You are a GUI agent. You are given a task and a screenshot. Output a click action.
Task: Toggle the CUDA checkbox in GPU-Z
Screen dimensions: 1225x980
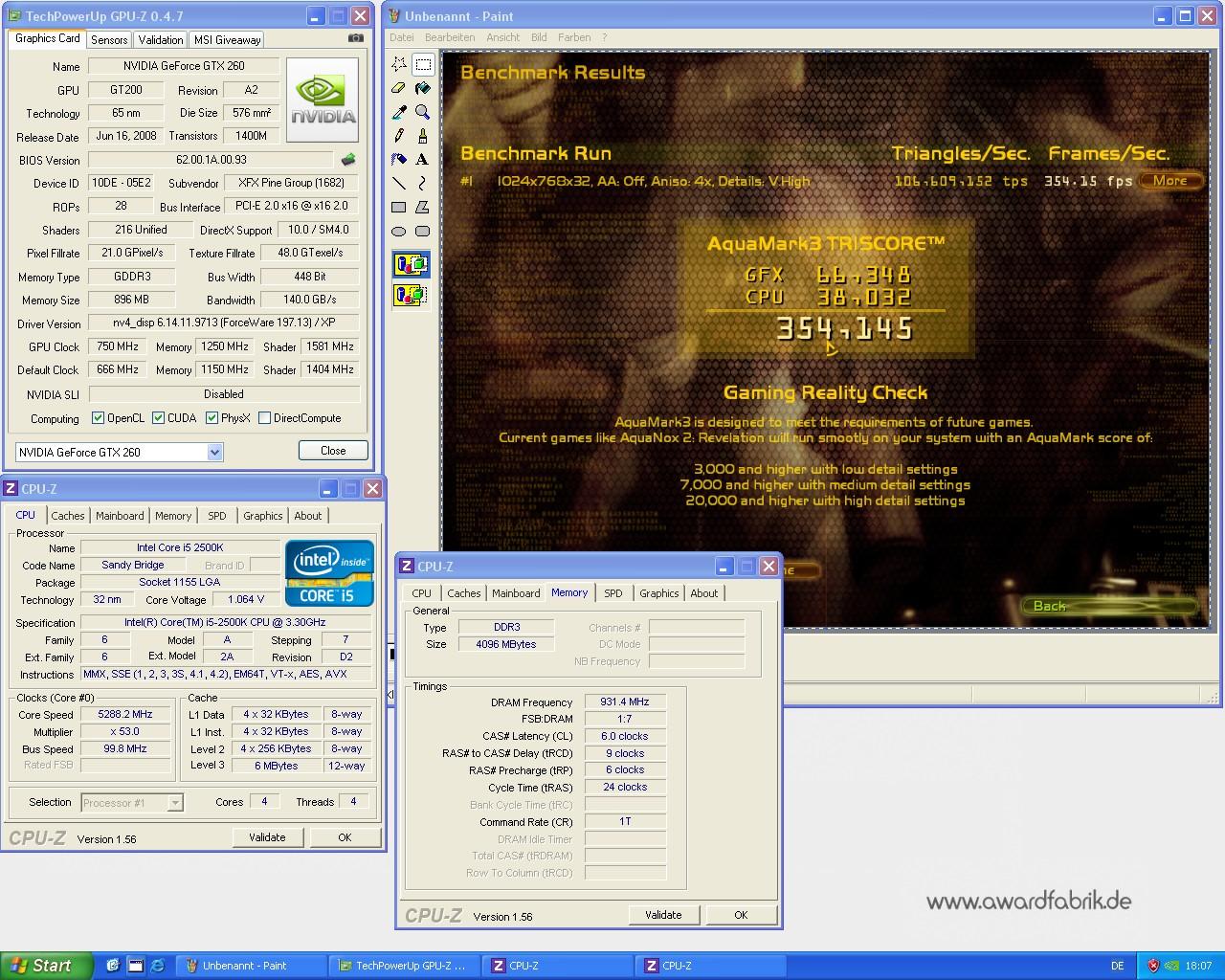(158, 418)
